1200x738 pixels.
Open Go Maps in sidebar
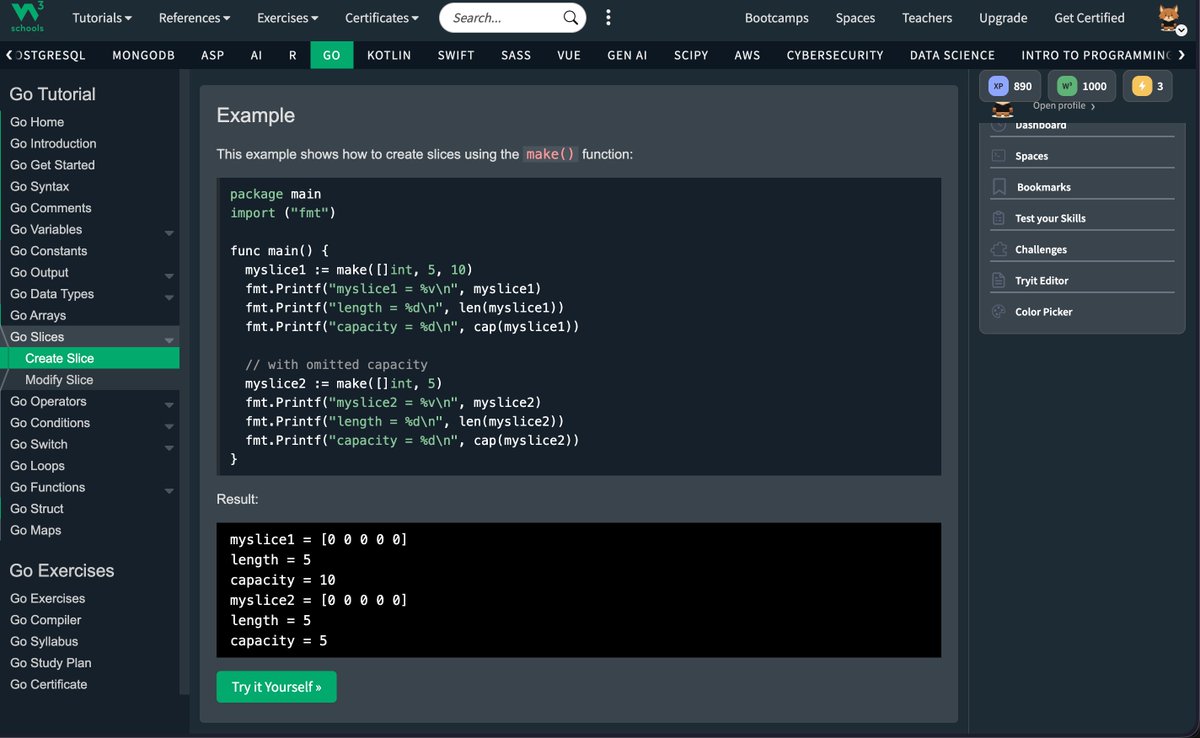click(35, 530)
